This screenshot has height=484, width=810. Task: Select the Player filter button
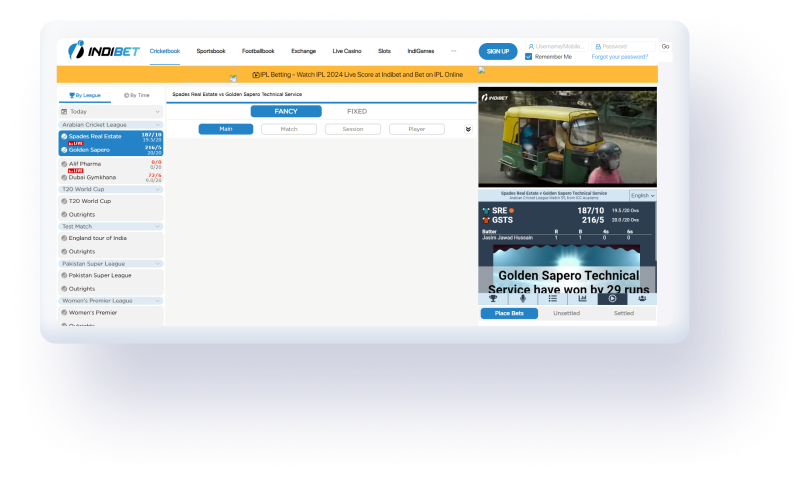[x=416, y=129]
